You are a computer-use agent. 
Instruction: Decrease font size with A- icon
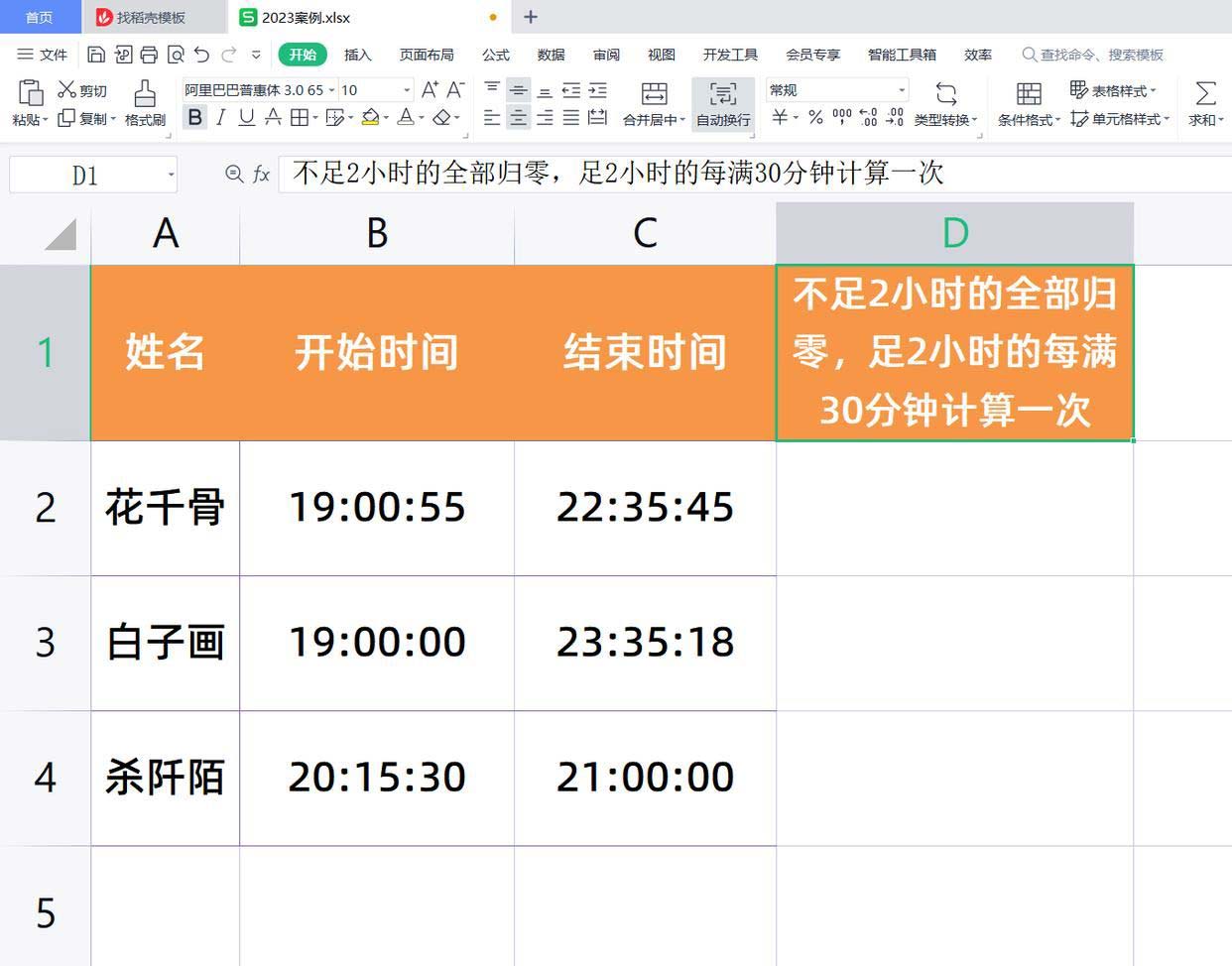coord(455,89)
